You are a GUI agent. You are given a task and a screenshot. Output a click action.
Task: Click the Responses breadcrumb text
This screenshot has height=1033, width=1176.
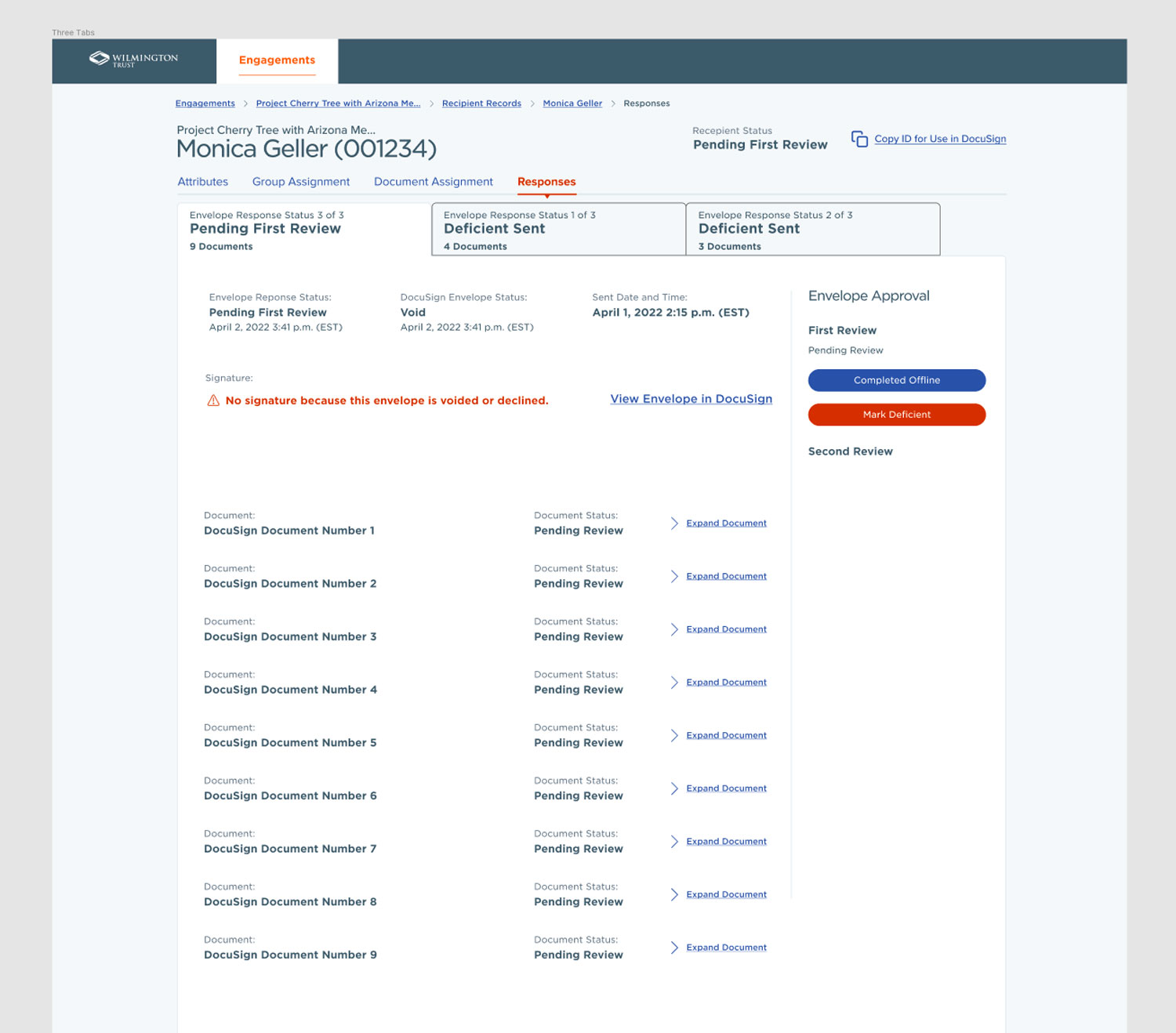pos(647,103)
